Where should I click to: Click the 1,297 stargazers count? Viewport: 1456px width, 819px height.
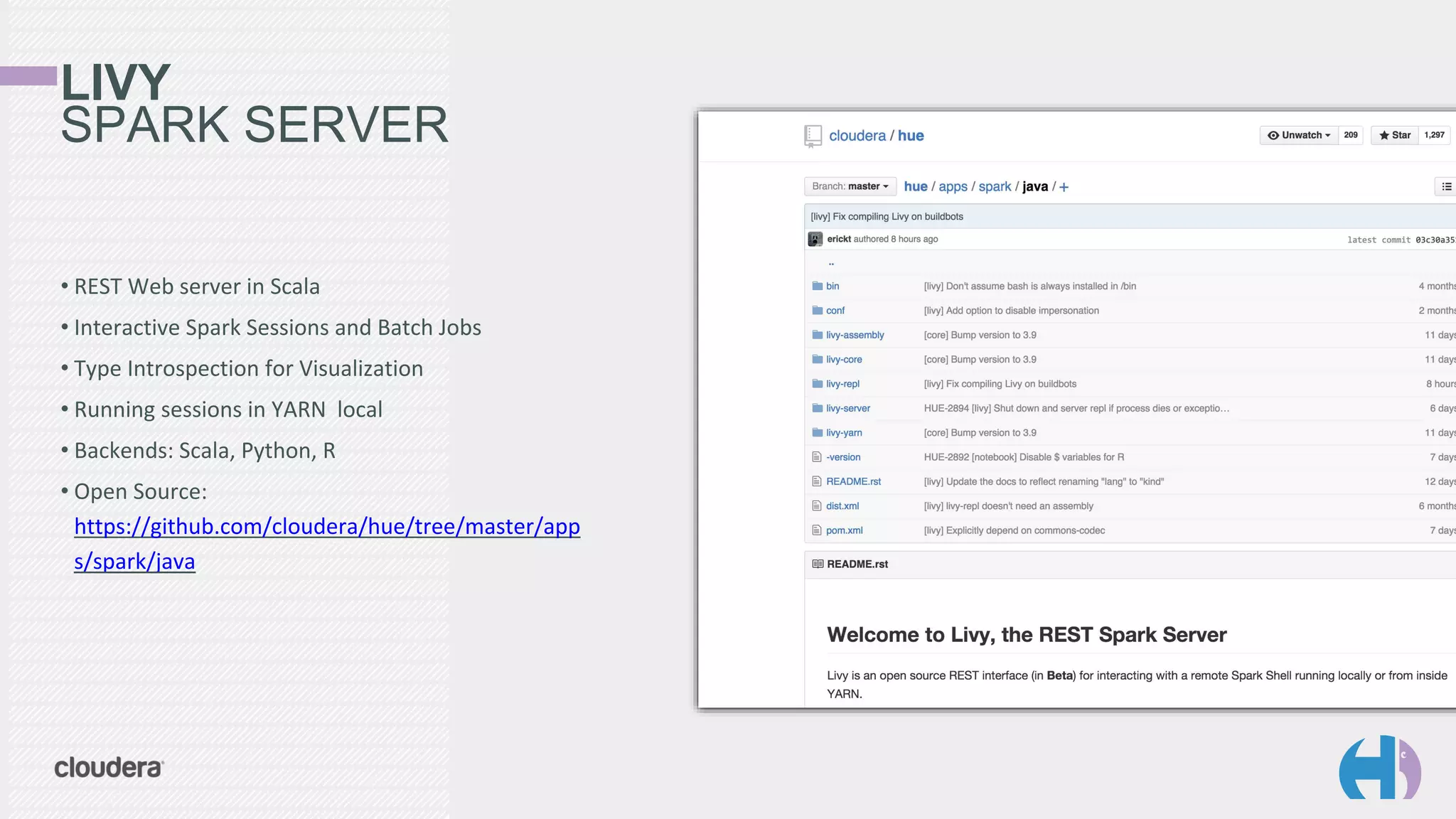(1434, 135)
